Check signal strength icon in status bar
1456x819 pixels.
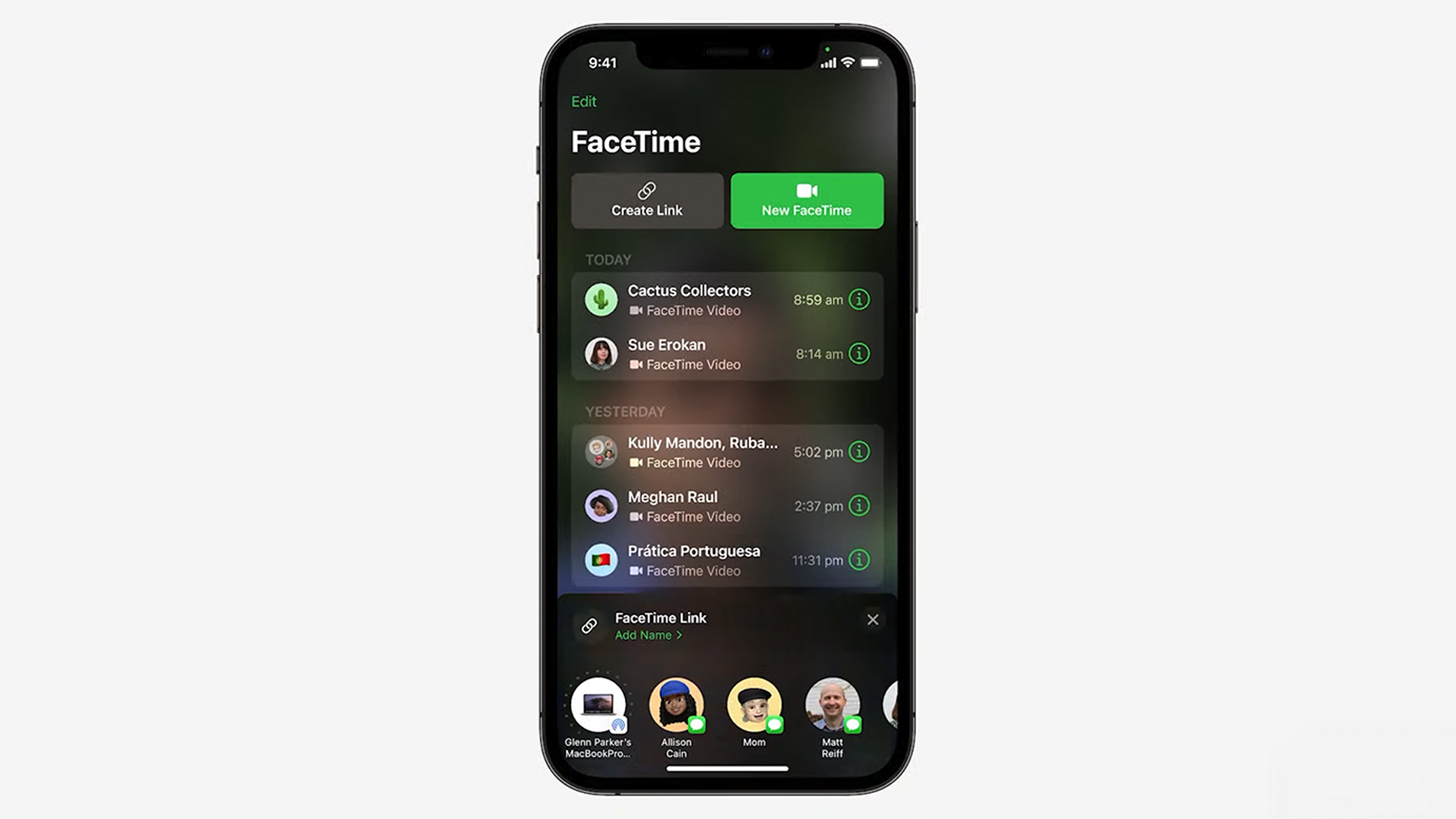pyautogui.click(x=820, y=62)
